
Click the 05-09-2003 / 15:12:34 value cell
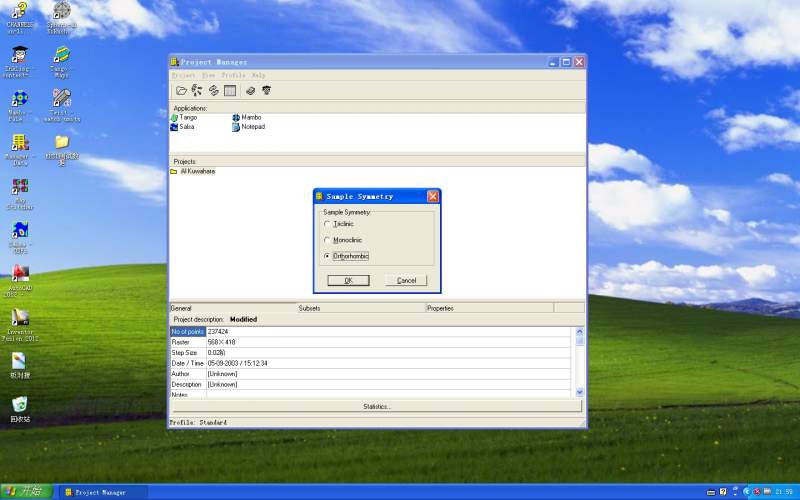[x=388, y=363]
